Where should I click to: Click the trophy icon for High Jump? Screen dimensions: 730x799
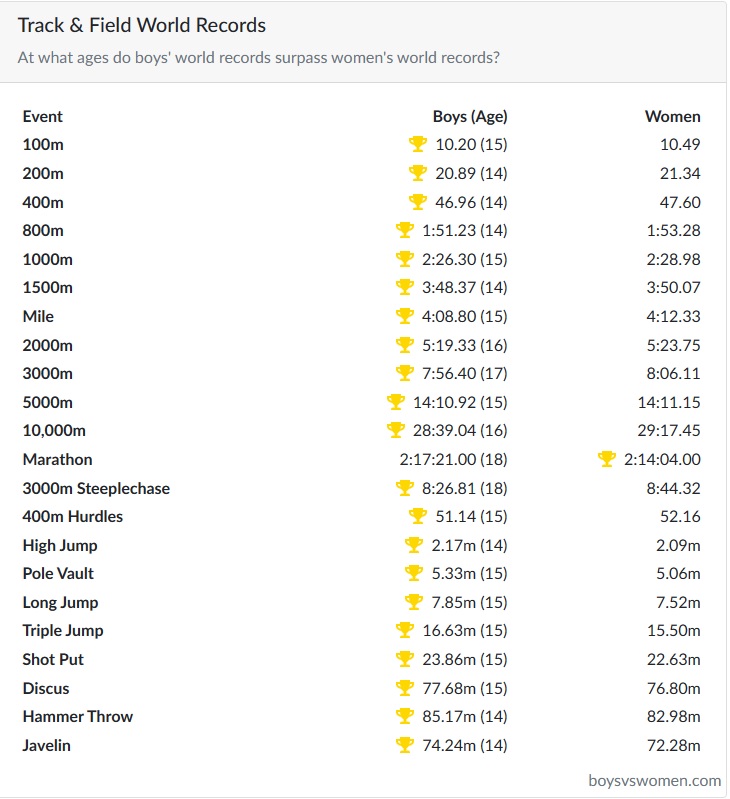click(414, 545)
